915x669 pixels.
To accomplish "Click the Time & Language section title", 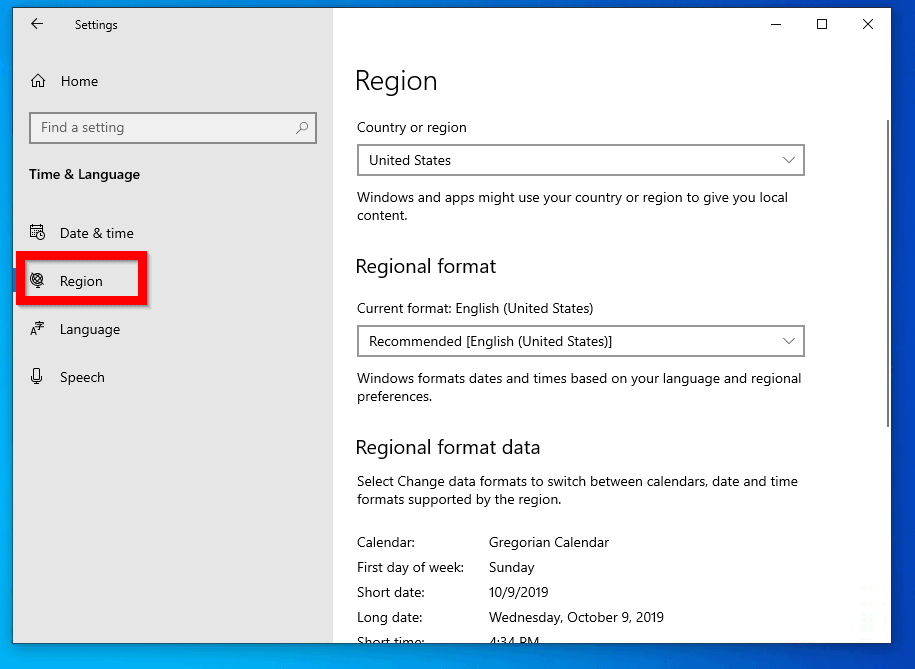I will (85, 175).
